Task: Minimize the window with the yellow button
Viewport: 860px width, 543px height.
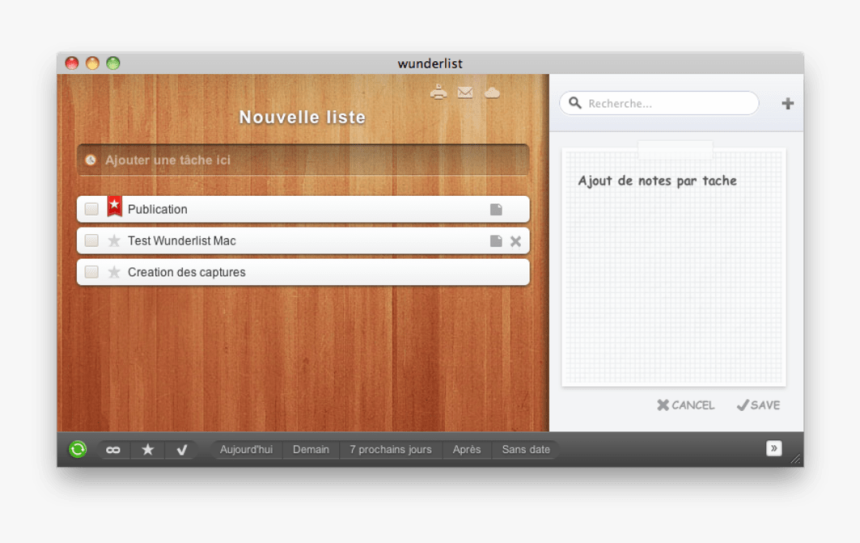Action: point(92,63)
